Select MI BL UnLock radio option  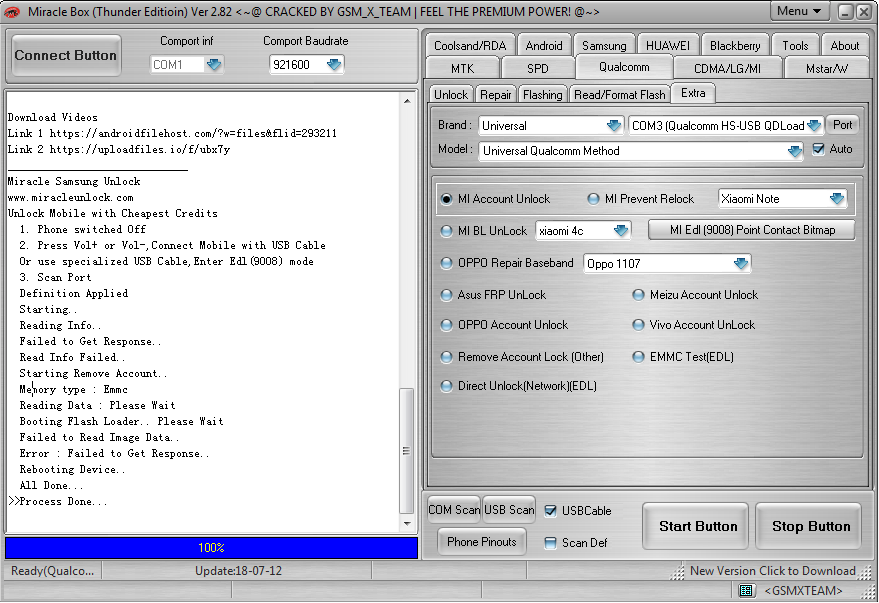click(x=446, y=231)
